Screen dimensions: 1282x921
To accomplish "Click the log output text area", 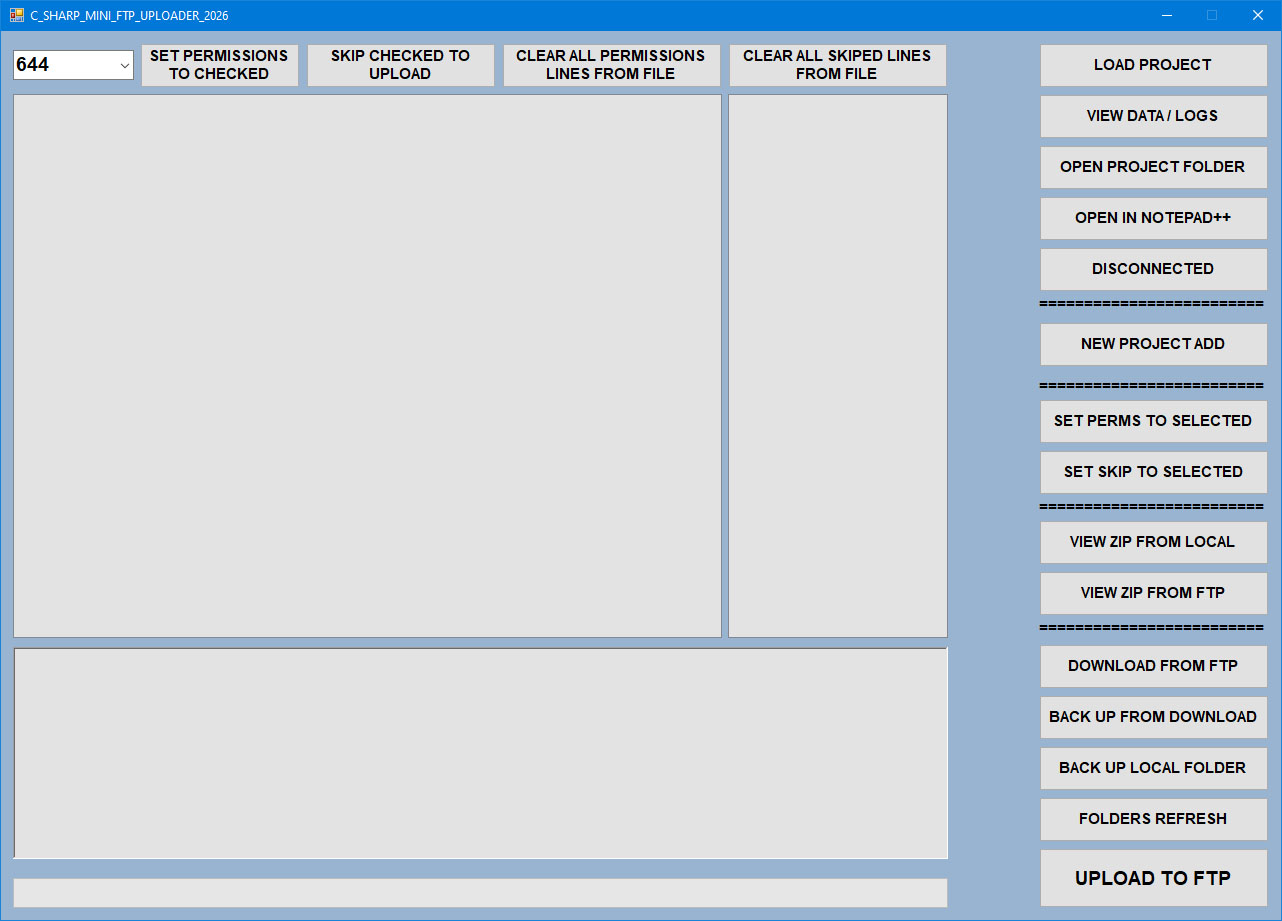I will (x=480, y=753).
